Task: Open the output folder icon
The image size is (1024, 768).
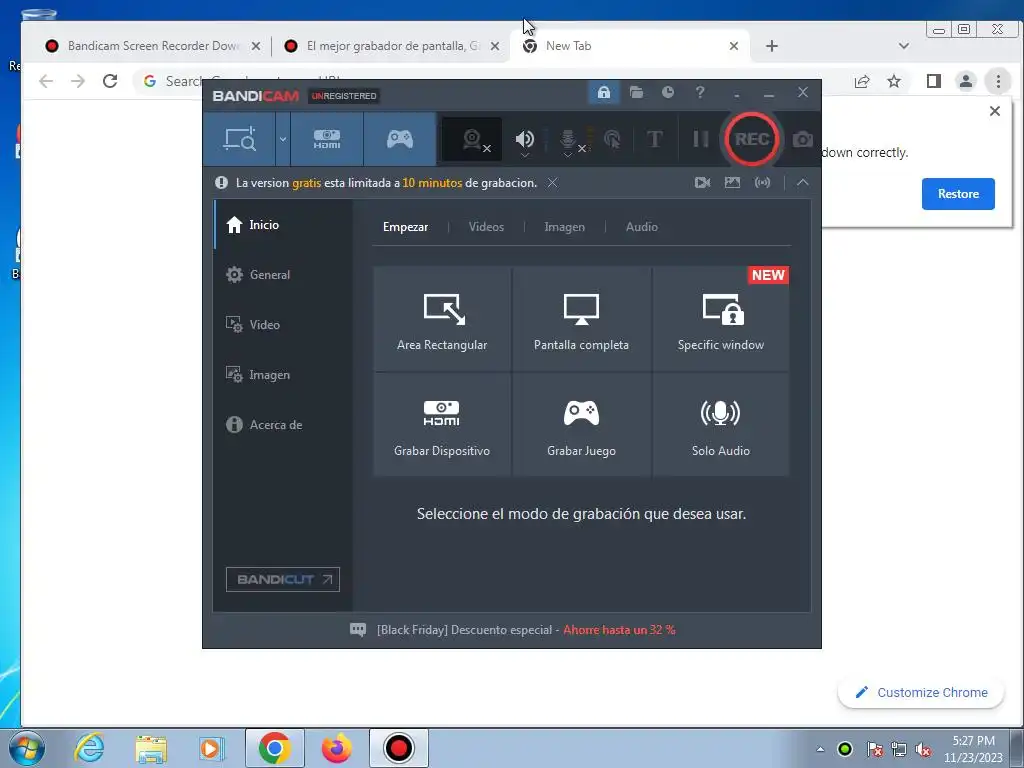Action: coord(636,93)
